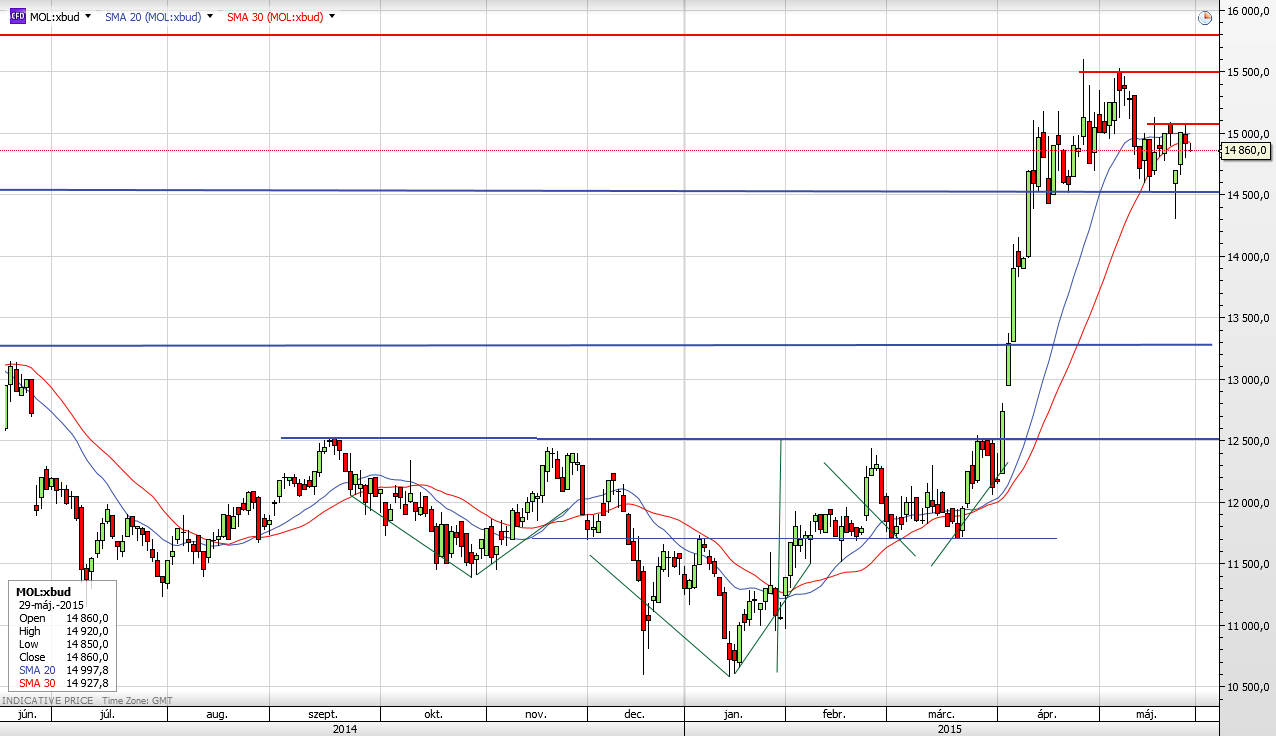
Task: Click the 'febr.' month label on the time axis
Action: pos(834,715)
